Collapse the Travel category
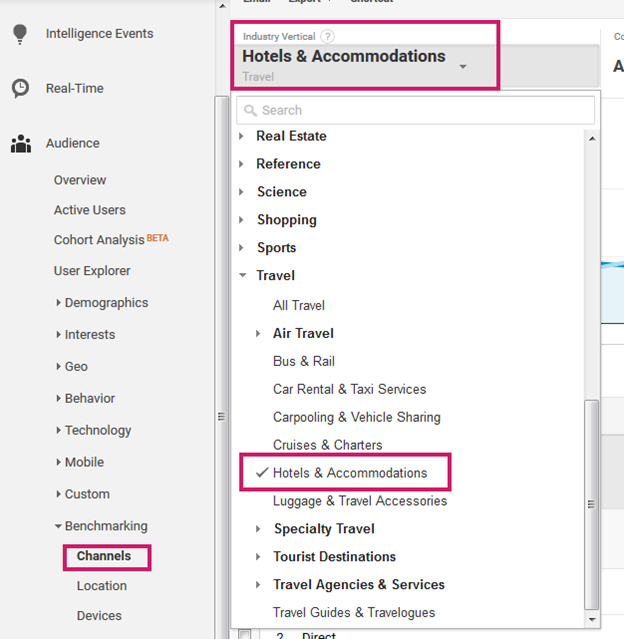 243,275
